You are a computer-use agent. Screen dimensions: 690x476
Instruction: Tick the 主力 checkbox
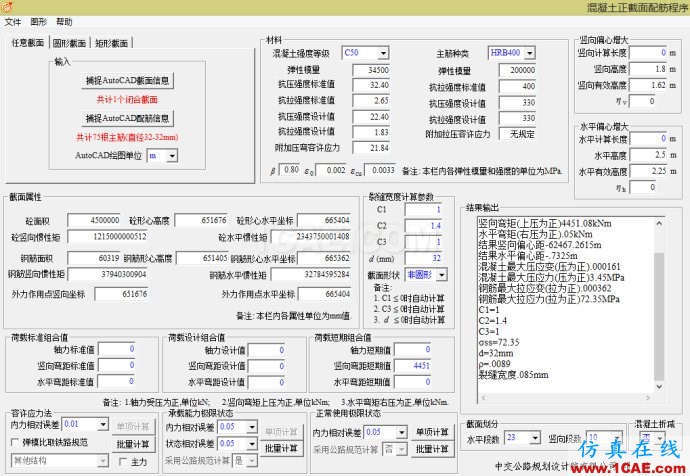(x=123, y=461)
